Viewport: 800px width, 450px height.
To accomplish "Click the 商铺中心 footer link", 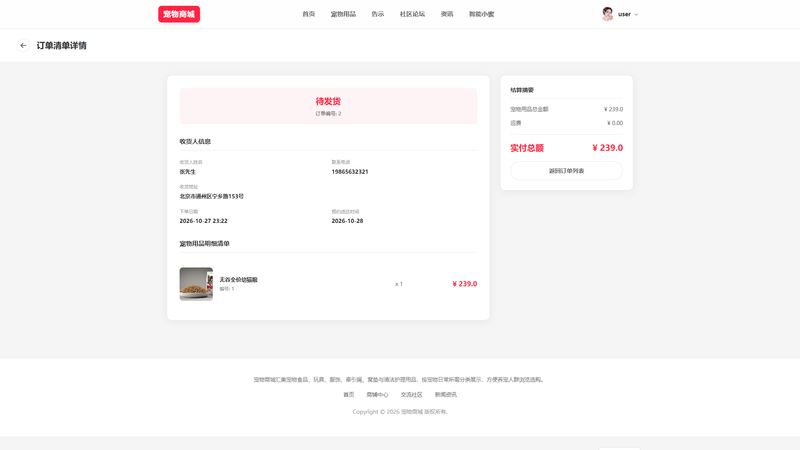I will click(377, 395).
